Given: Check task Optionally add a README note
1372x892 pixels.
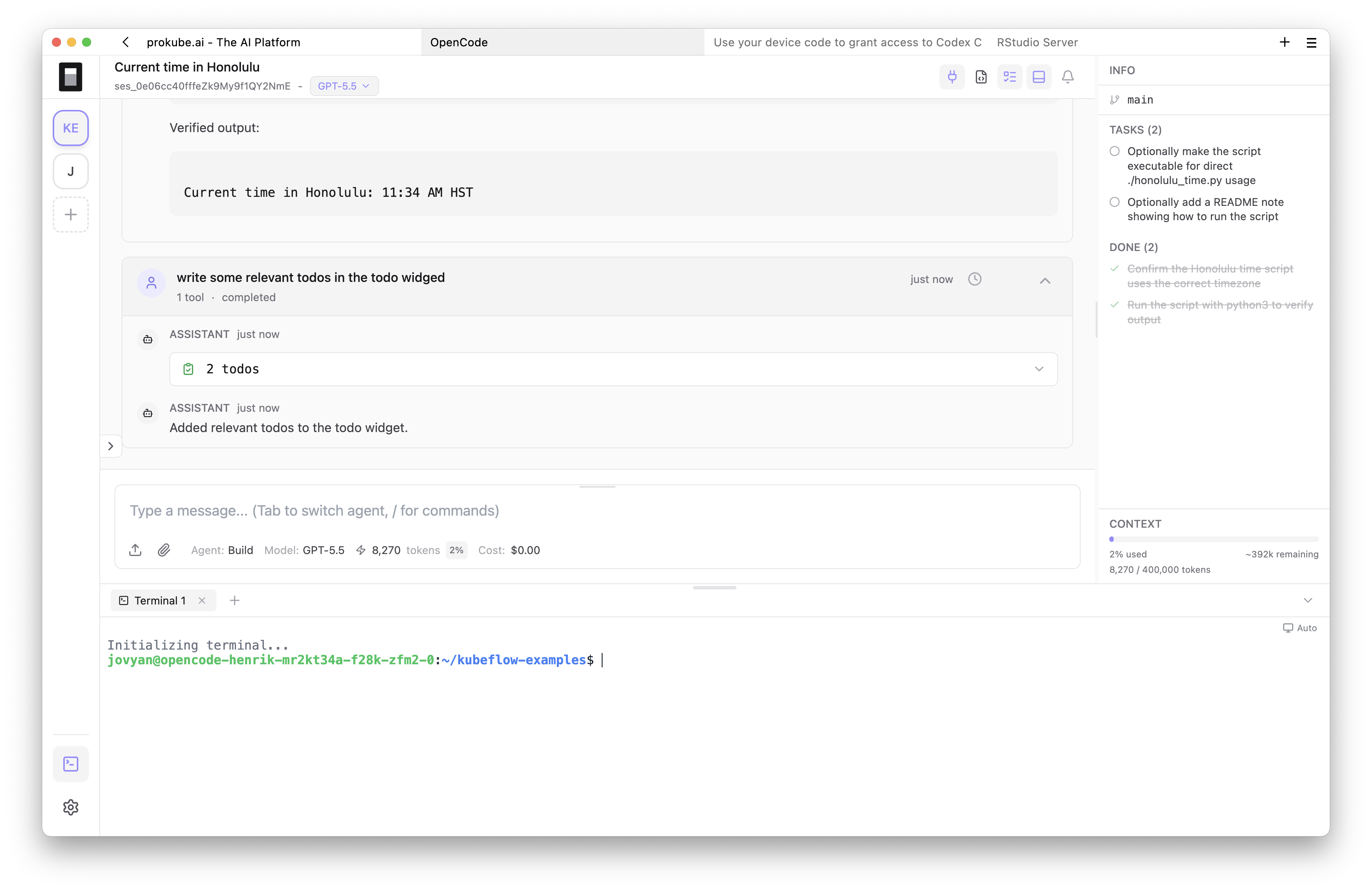Looking at the screenshot, I should pos(1114,202).
